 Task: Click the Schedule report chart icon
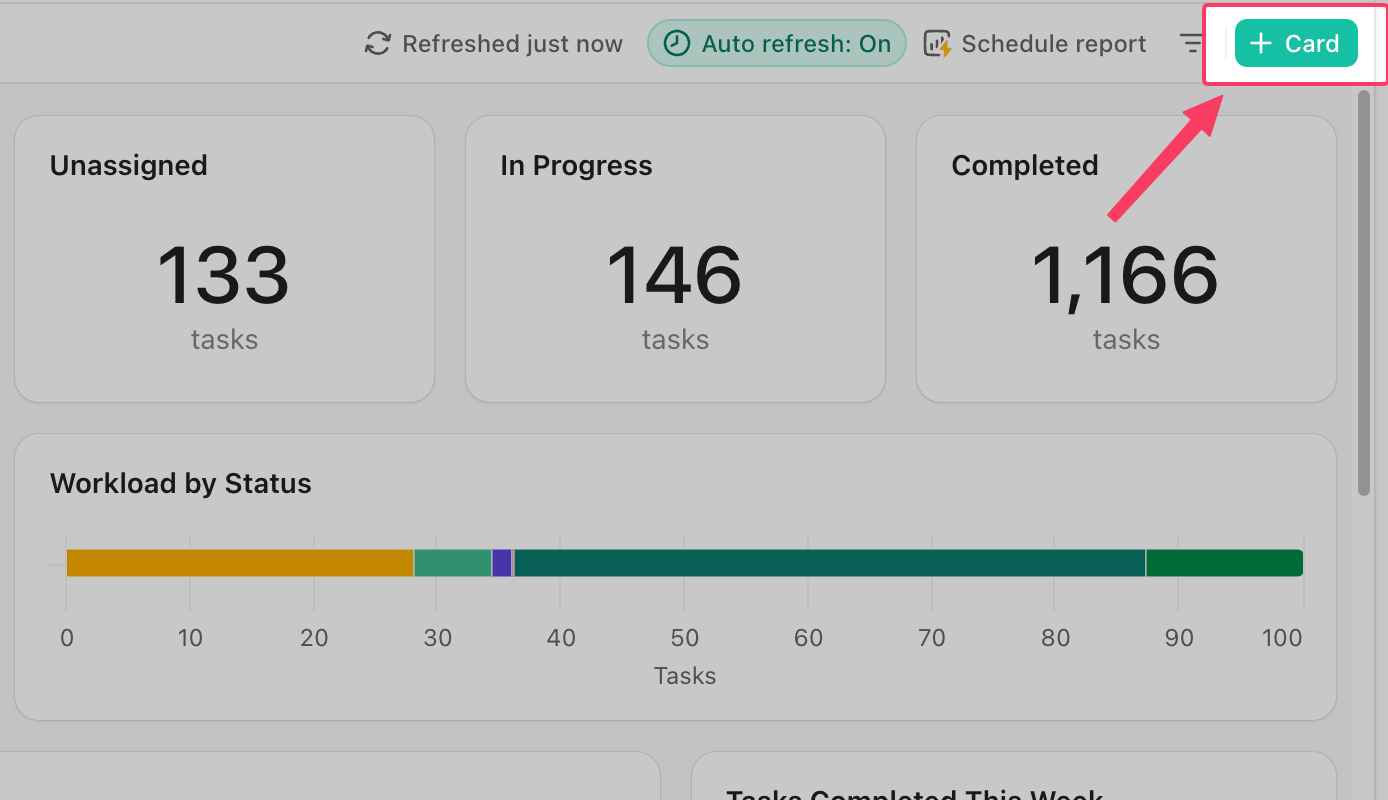[x=937, y=44]
